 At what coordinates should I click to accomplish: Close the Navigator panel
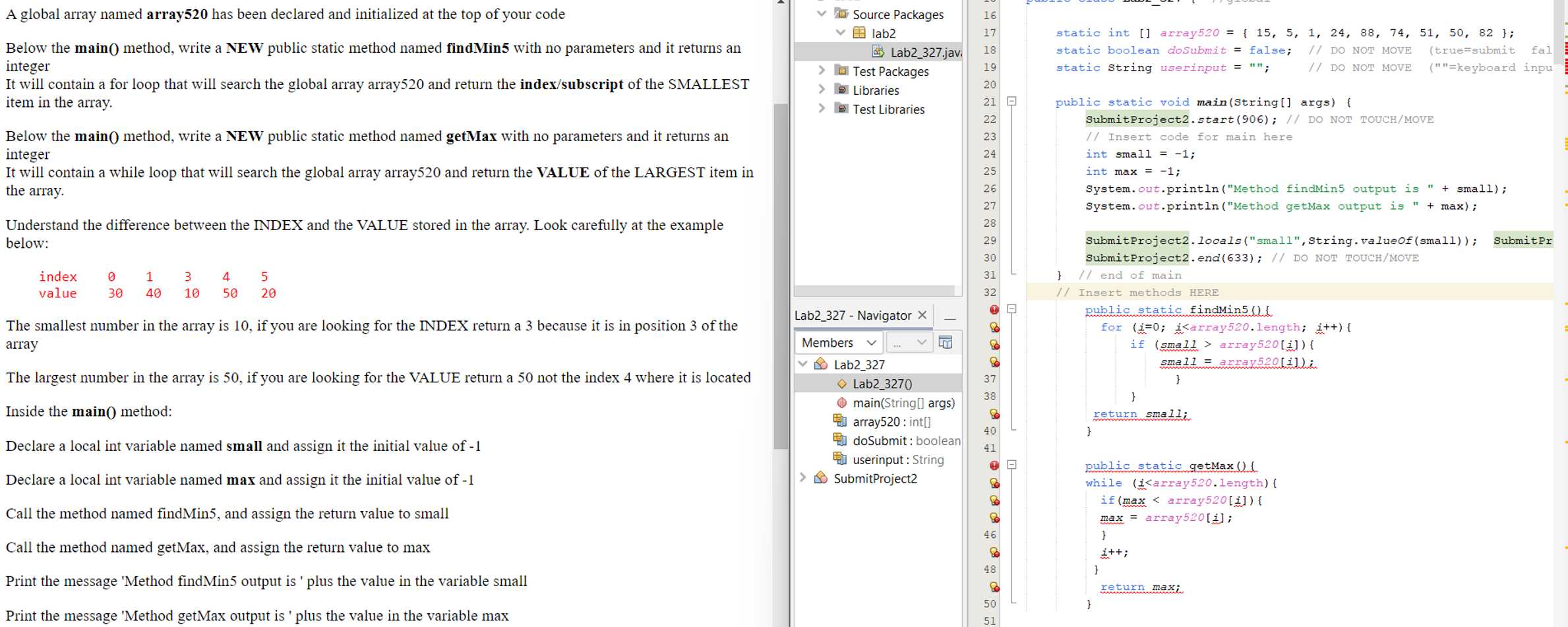(x=924, y=315)
